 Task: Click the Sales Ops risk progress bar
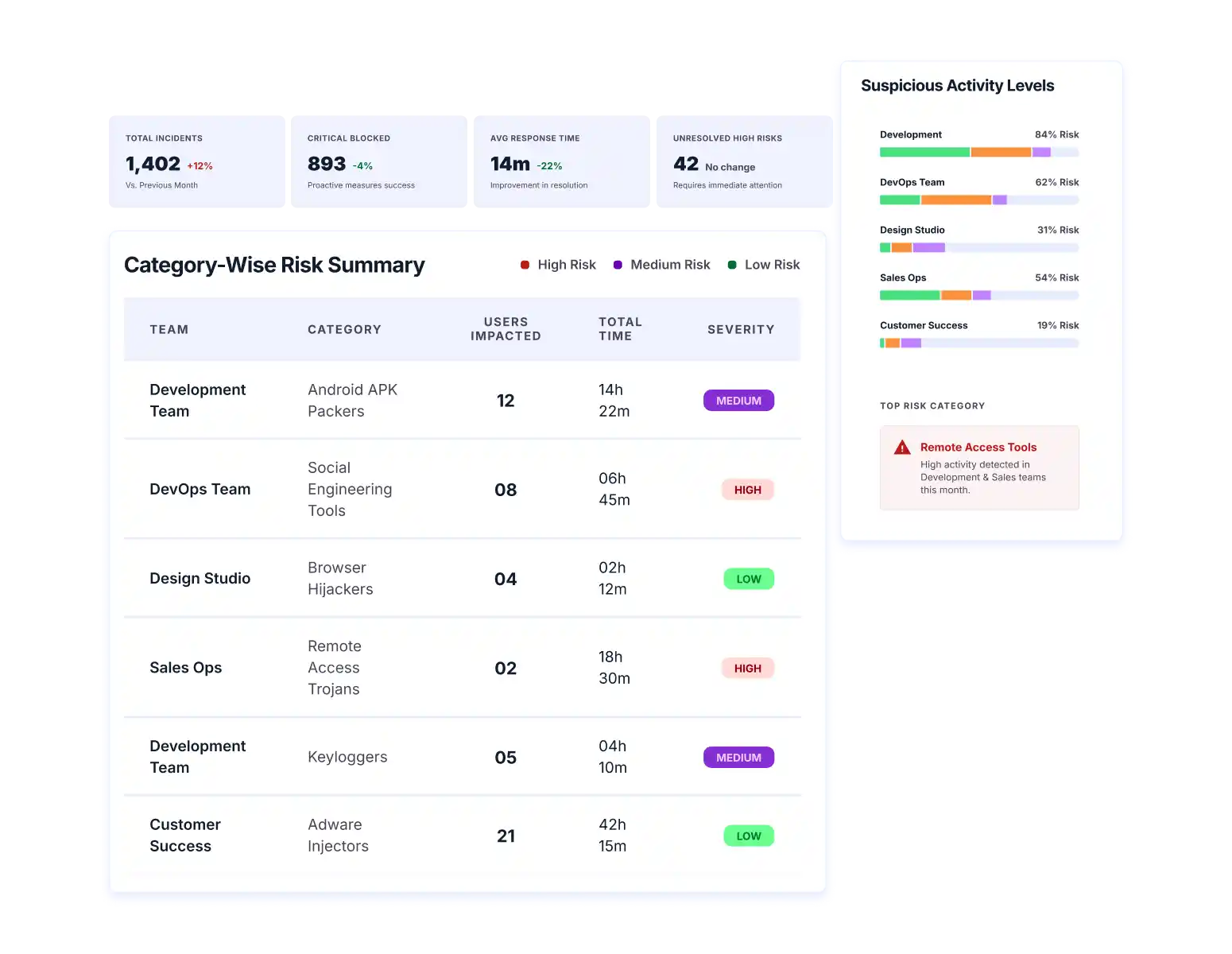coord(978,295)
